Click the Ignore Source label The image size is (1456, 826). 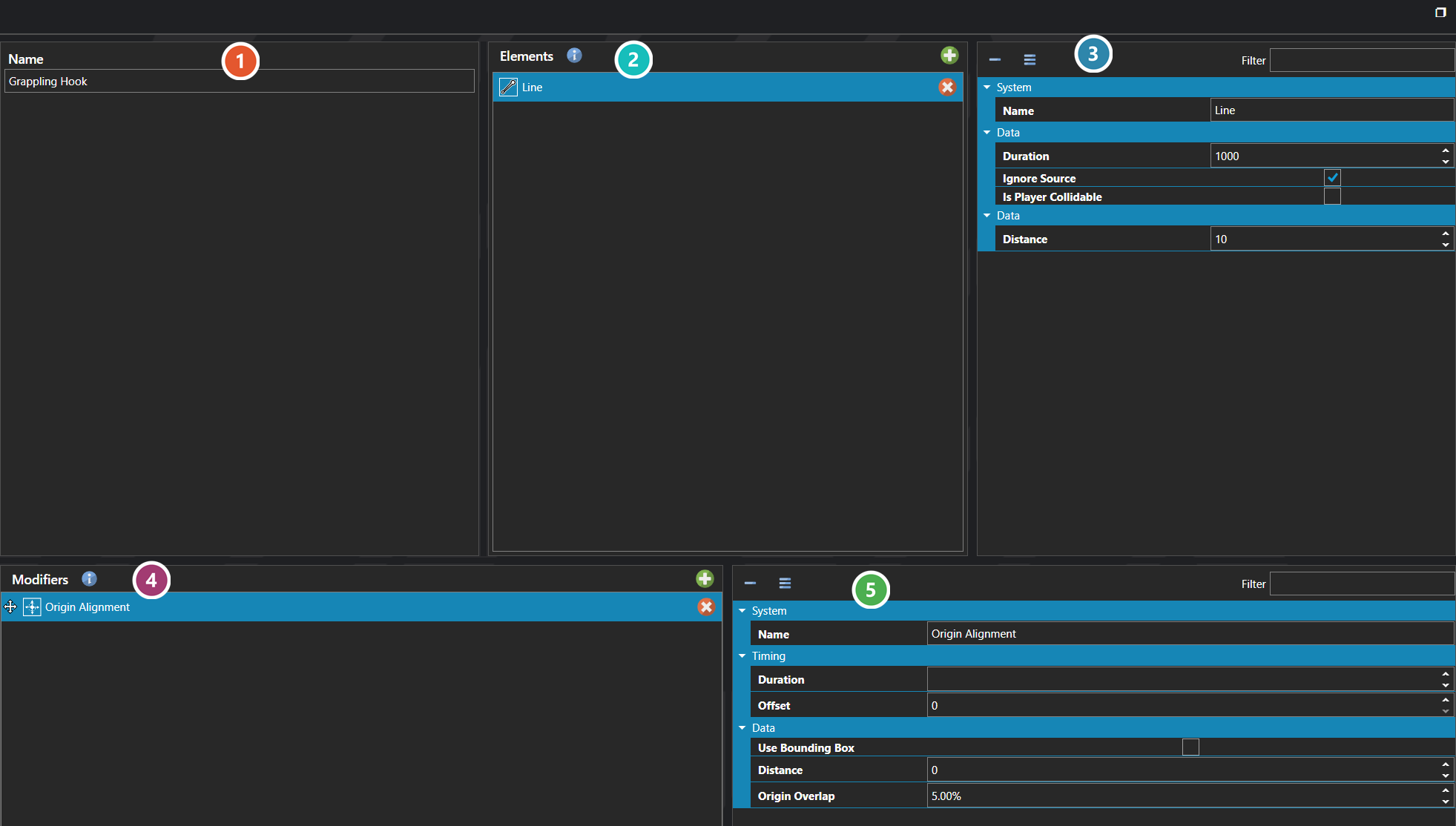[1038, 179]
